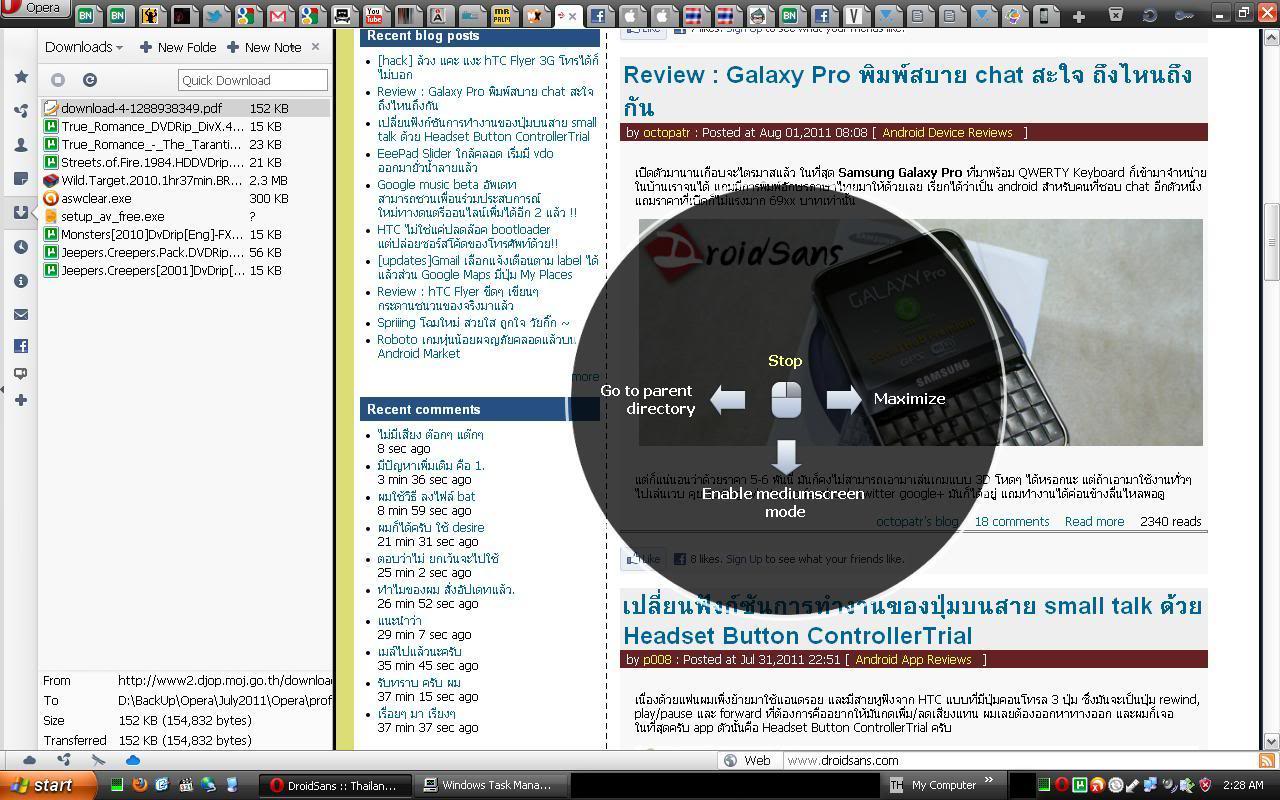Click the Opera Turbo status icon

(98, 760)
